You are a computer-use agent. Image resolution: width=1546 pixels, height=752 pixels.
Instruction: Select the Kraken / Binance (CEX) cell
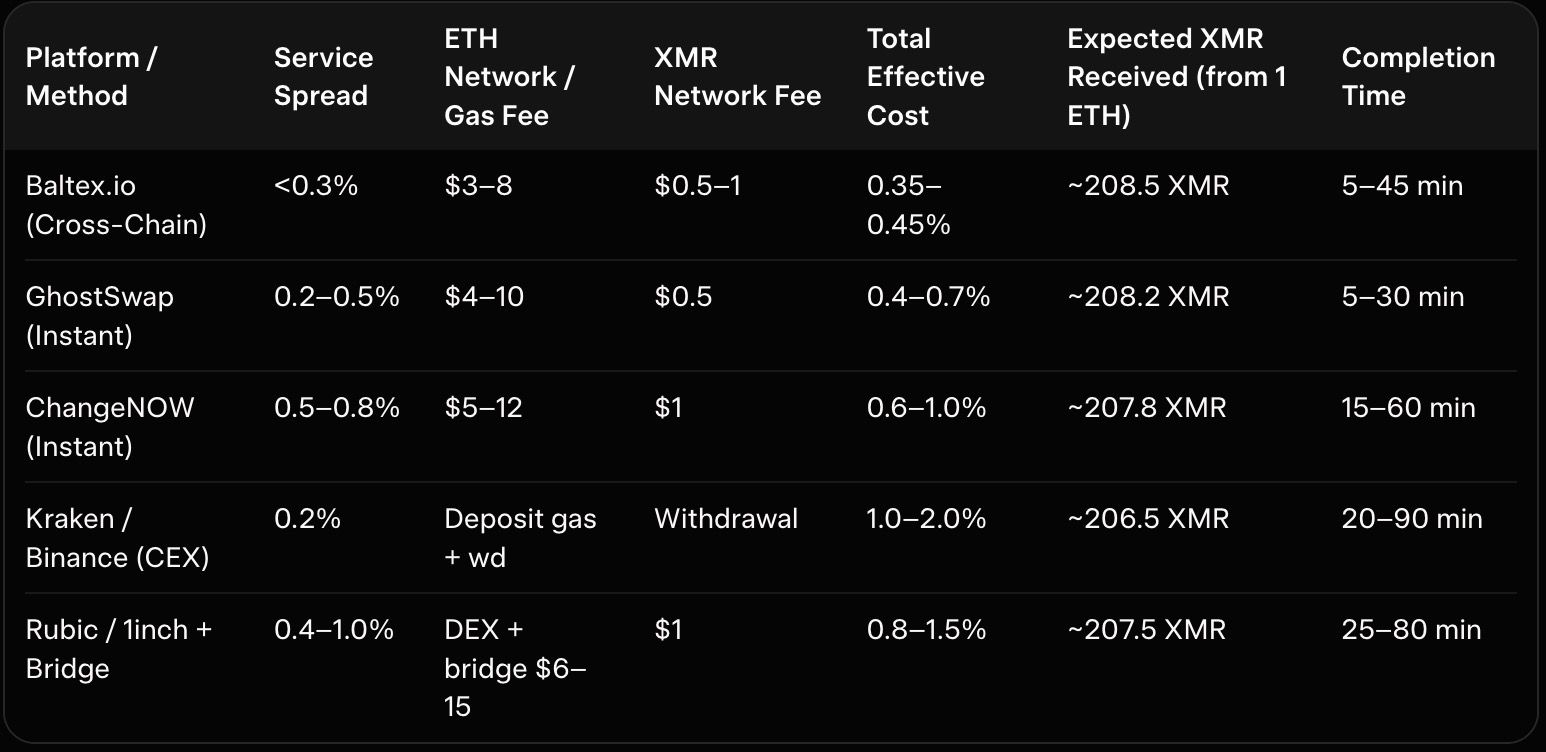[117, 538]
